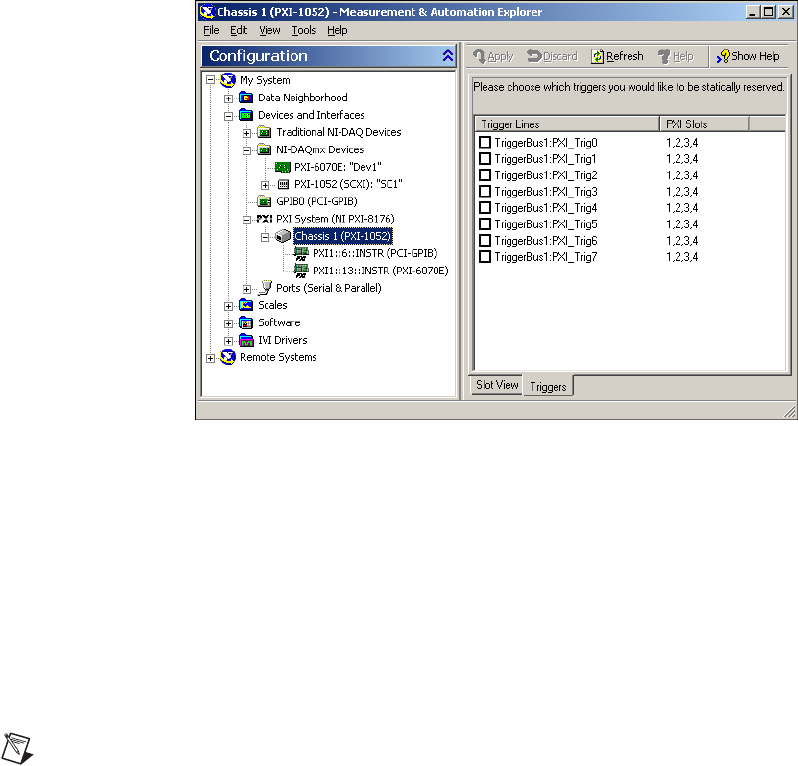Grab the window resize grip corner
This screenshot has width=798, height=766.
(789, 412)
